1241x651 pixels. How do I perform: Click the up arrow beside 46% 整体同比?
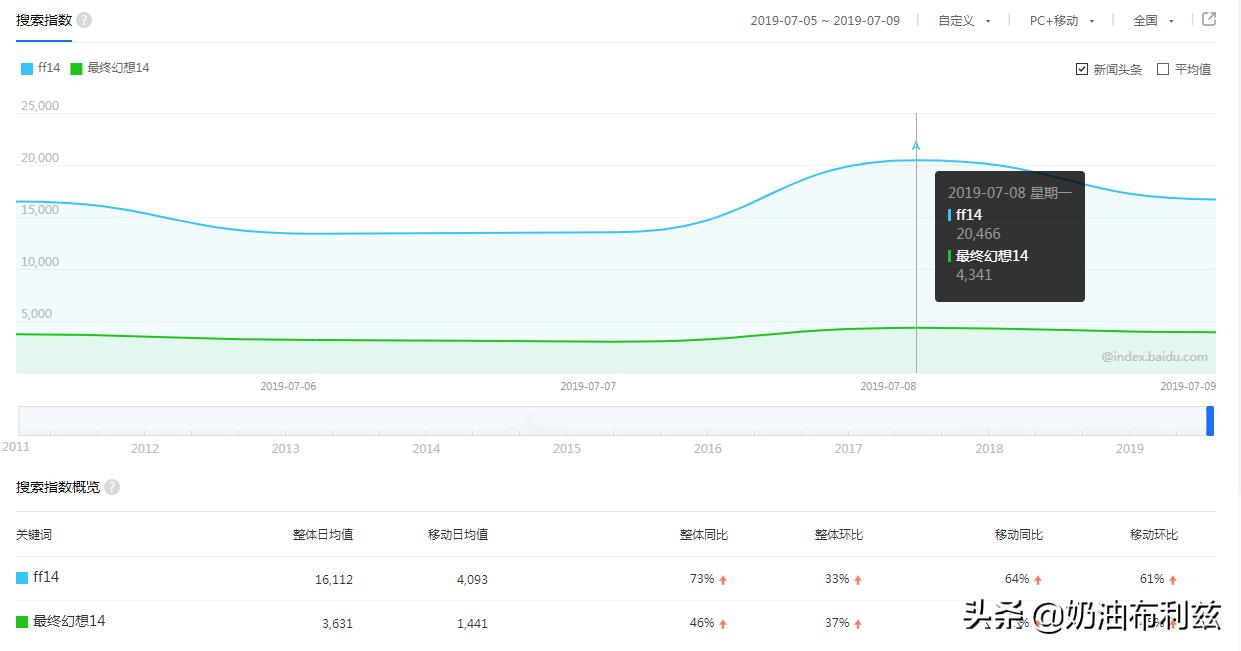pyautogui.click(x=723, y=623)
